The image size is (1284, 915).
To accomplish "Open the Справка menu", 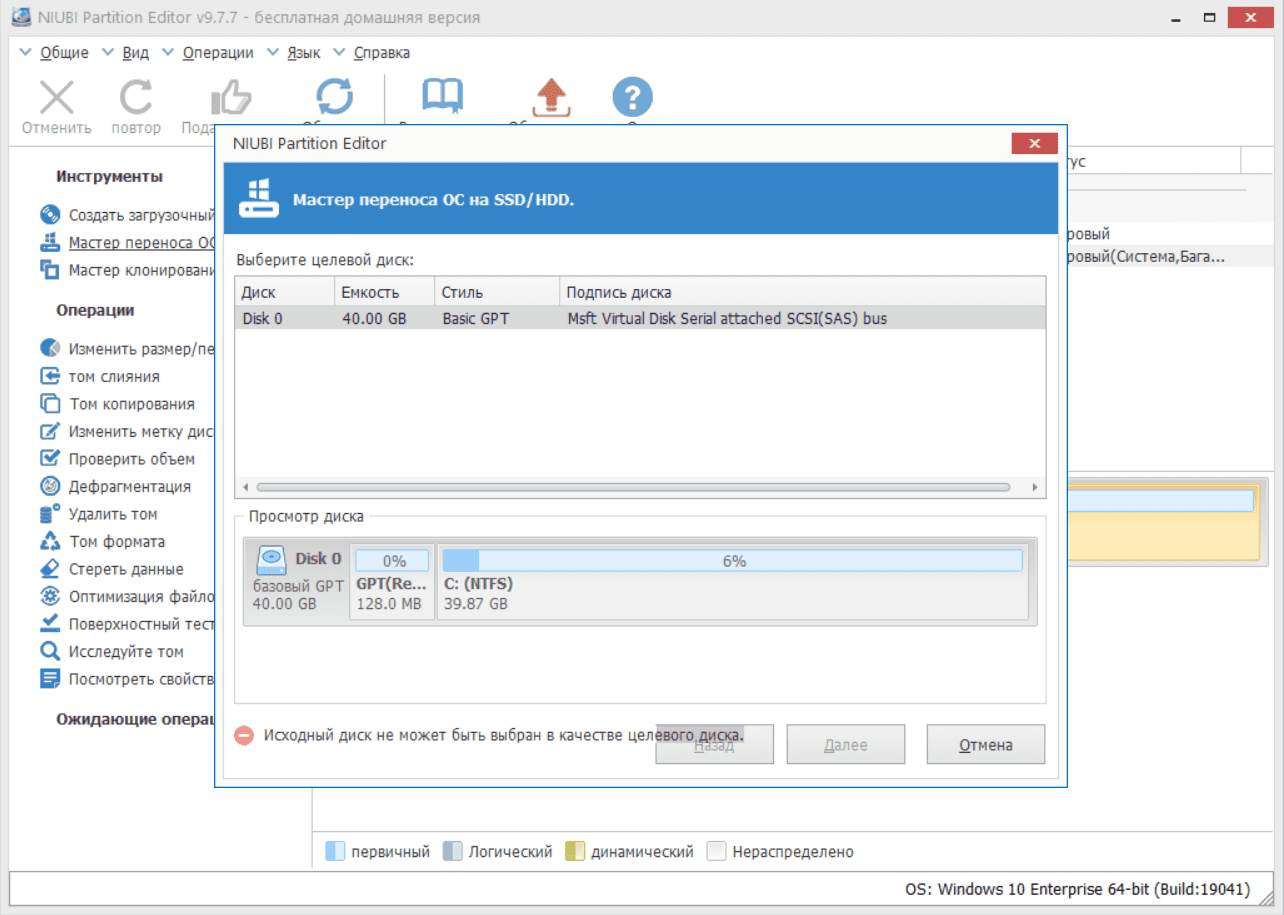I will 381,53.
